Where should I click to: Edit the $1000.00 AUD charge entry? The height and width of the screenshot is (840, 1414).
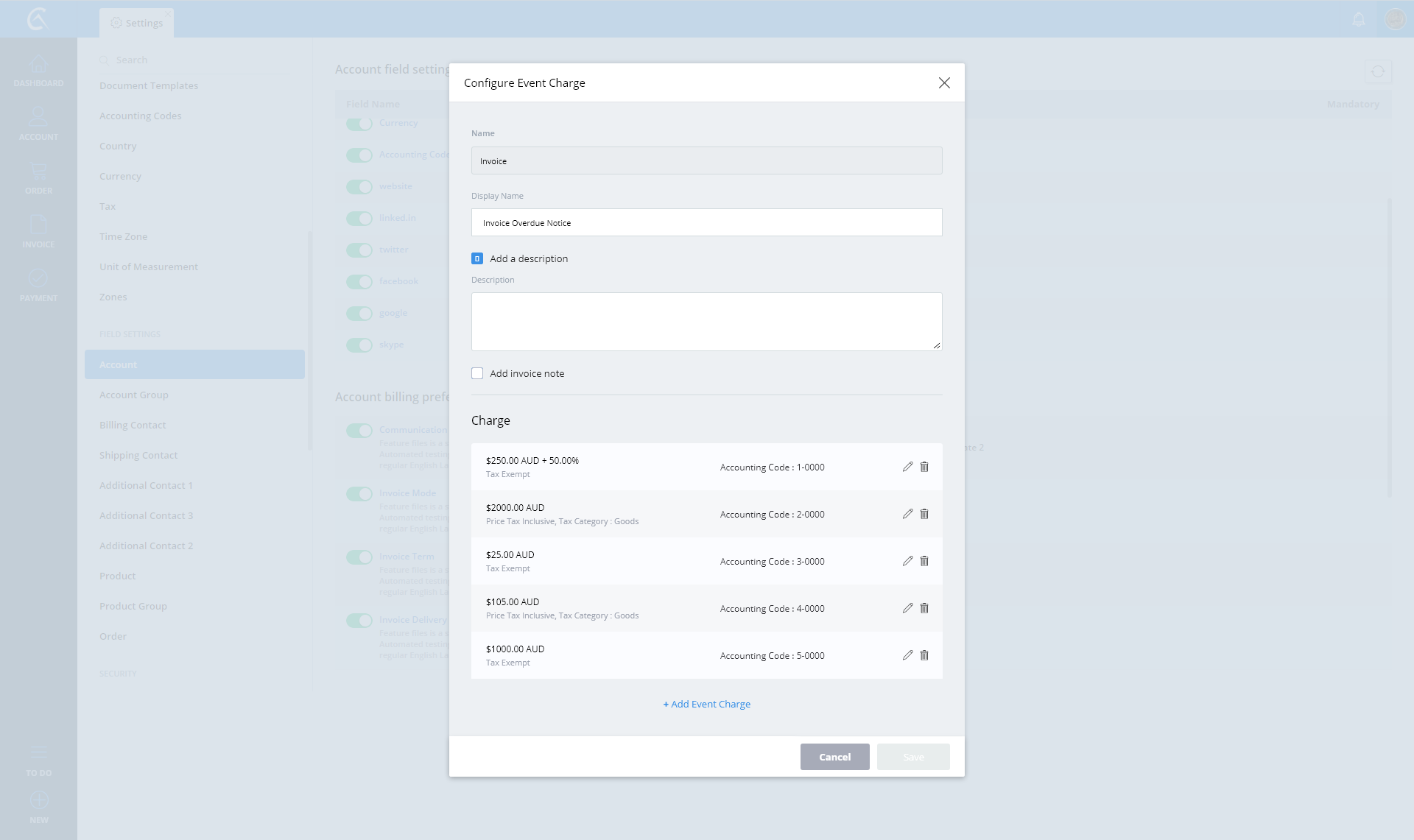pyautogui.click(x=907, y=655)
